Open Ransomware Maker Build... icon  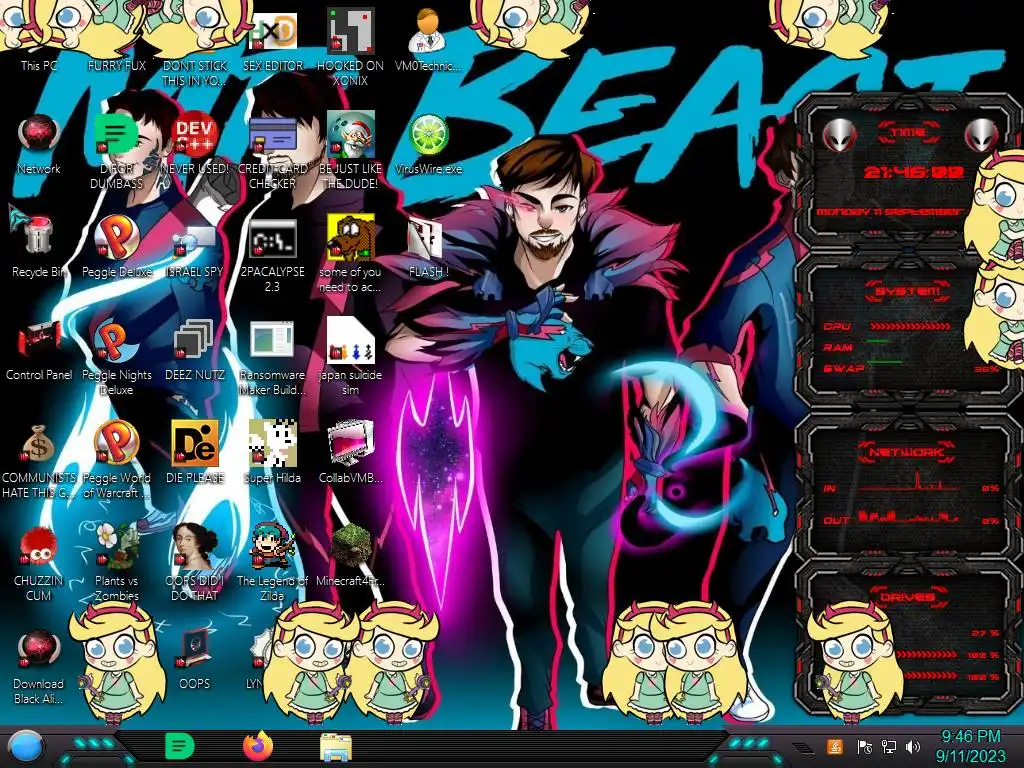pyautogui.click(x=272, y=341)
